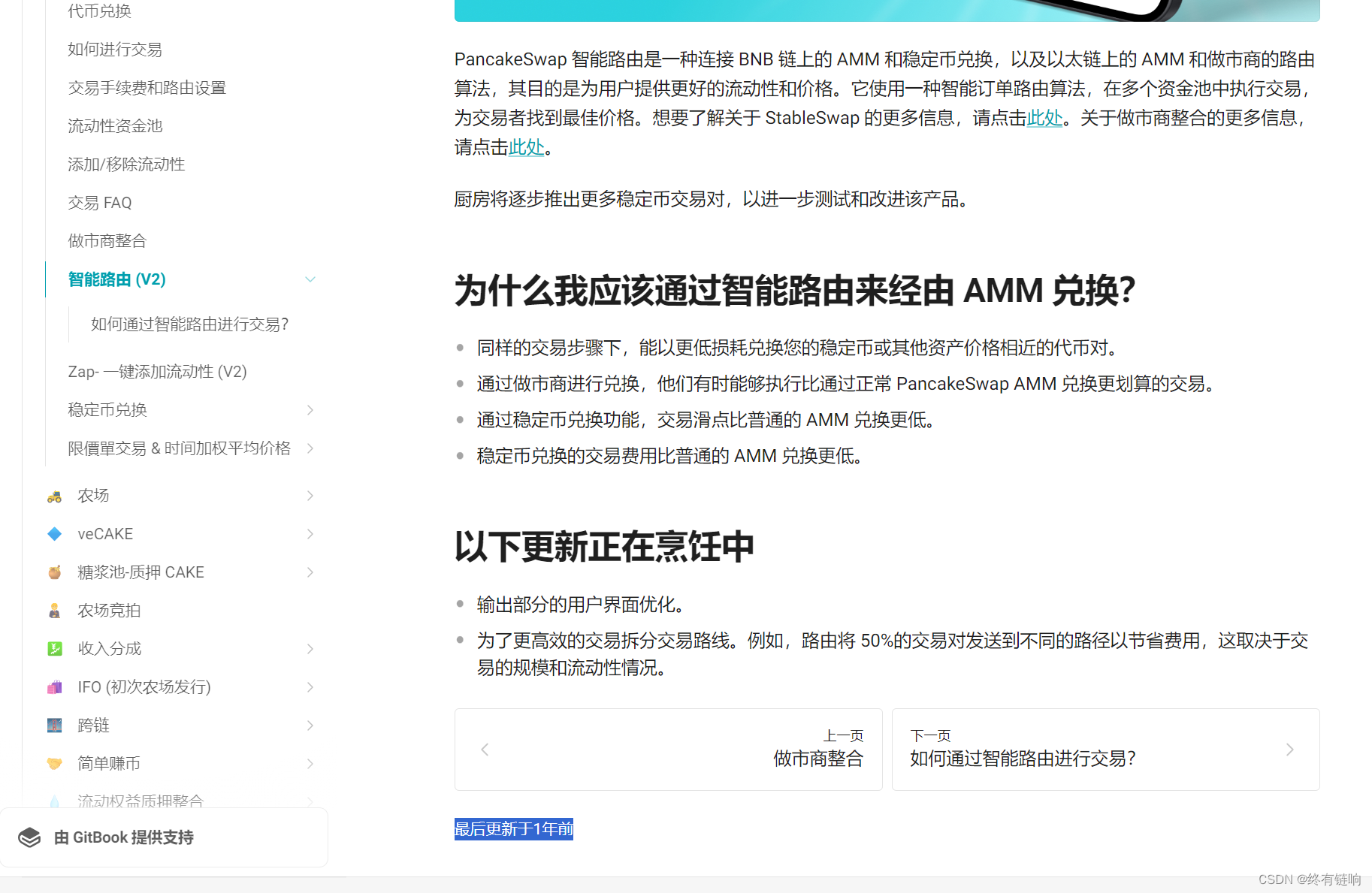Image resolution: width=1372 pixels, height=893 pixels.
Task: Open 做市商整合 in the sidebar
Action: (107, 241)
